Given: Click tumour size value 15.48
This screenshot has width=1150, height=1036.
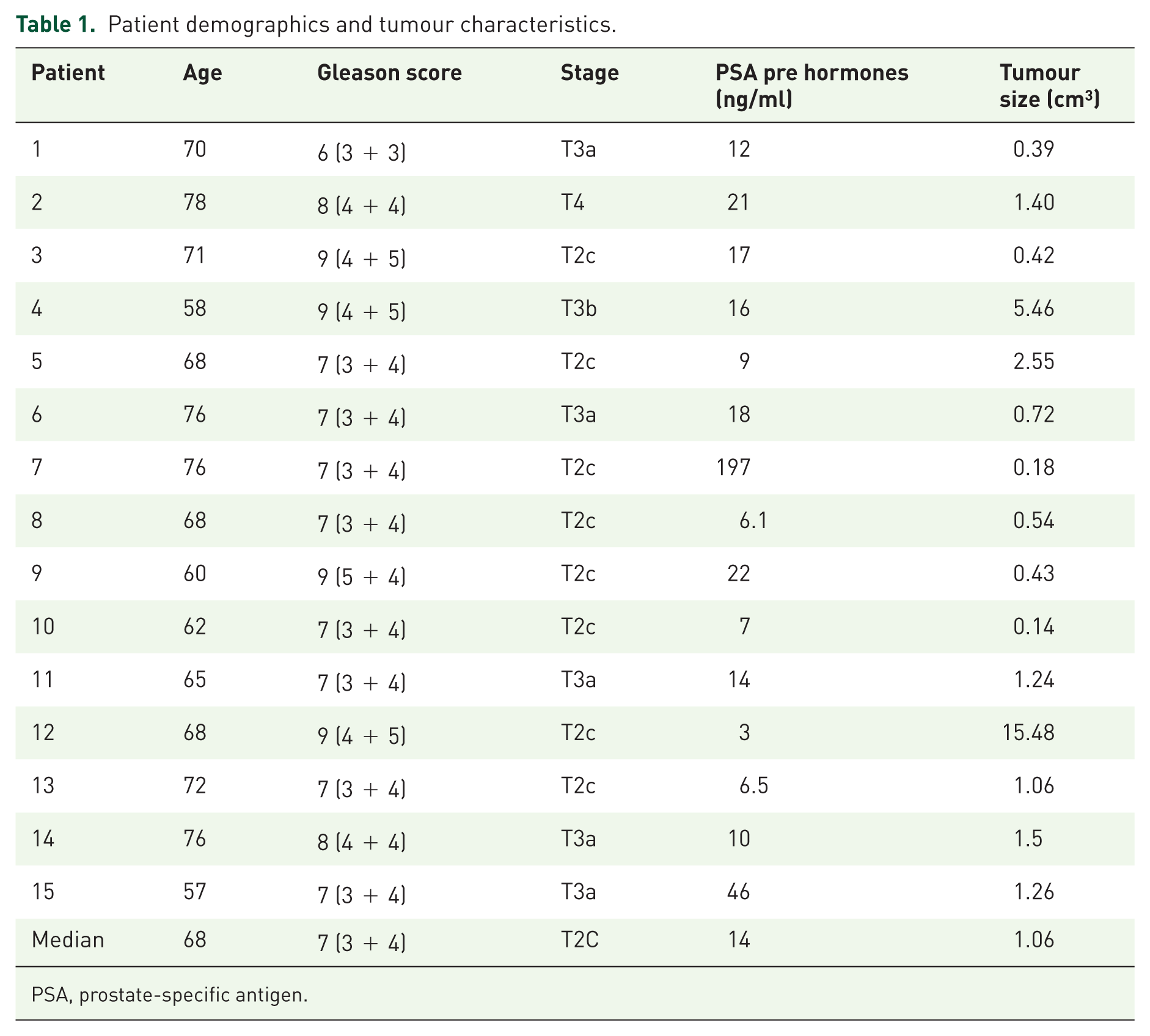Looking at the screenshot, I should click(1028, 732).
